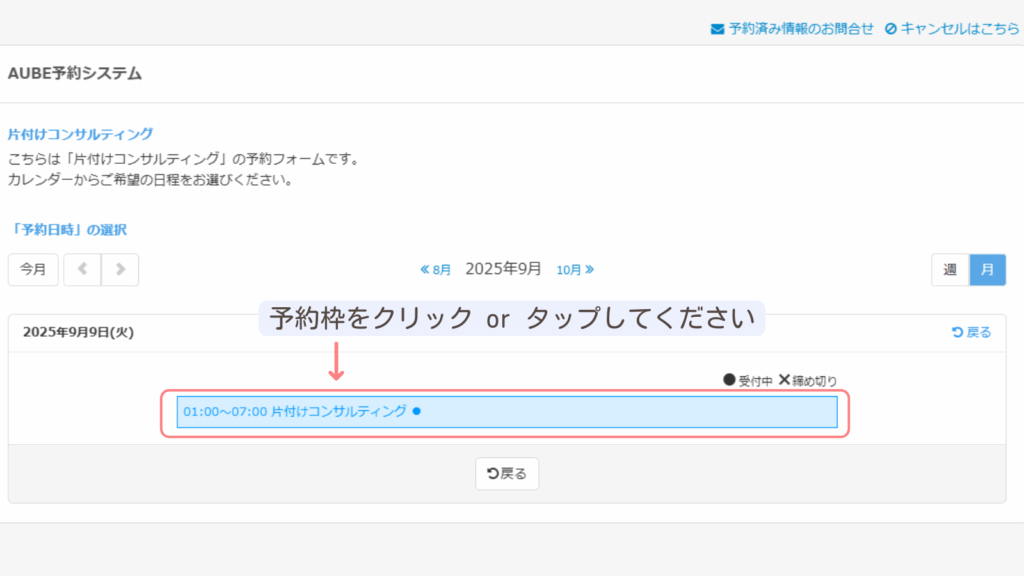Click the 2025年9月 month title
Viewport: 1024px width, 576px height.
point(503,269)
